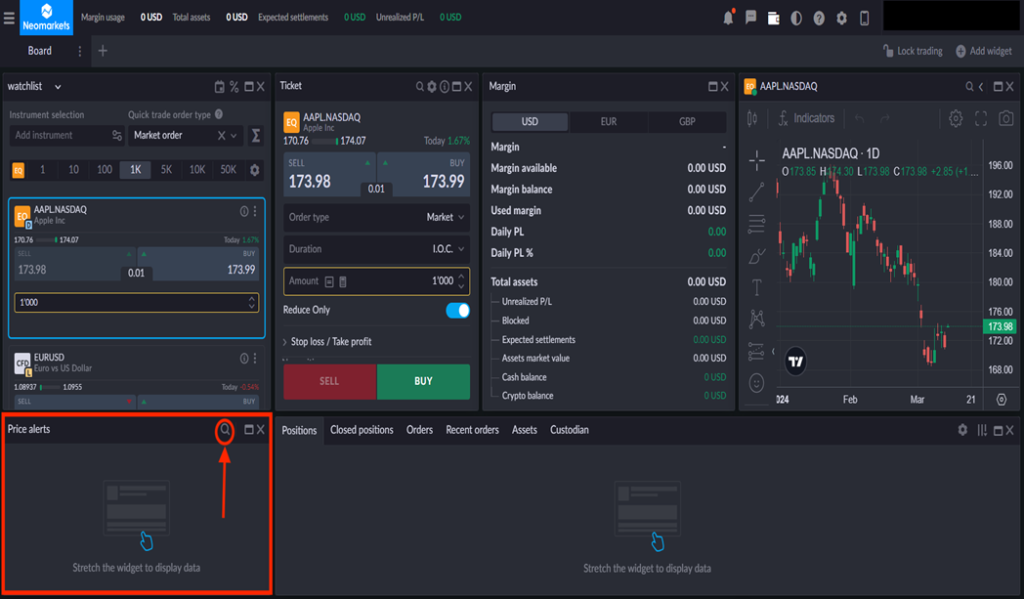Click the Add instrument input field
Viewport: 1024px width, 599px height.
point(58,135)
